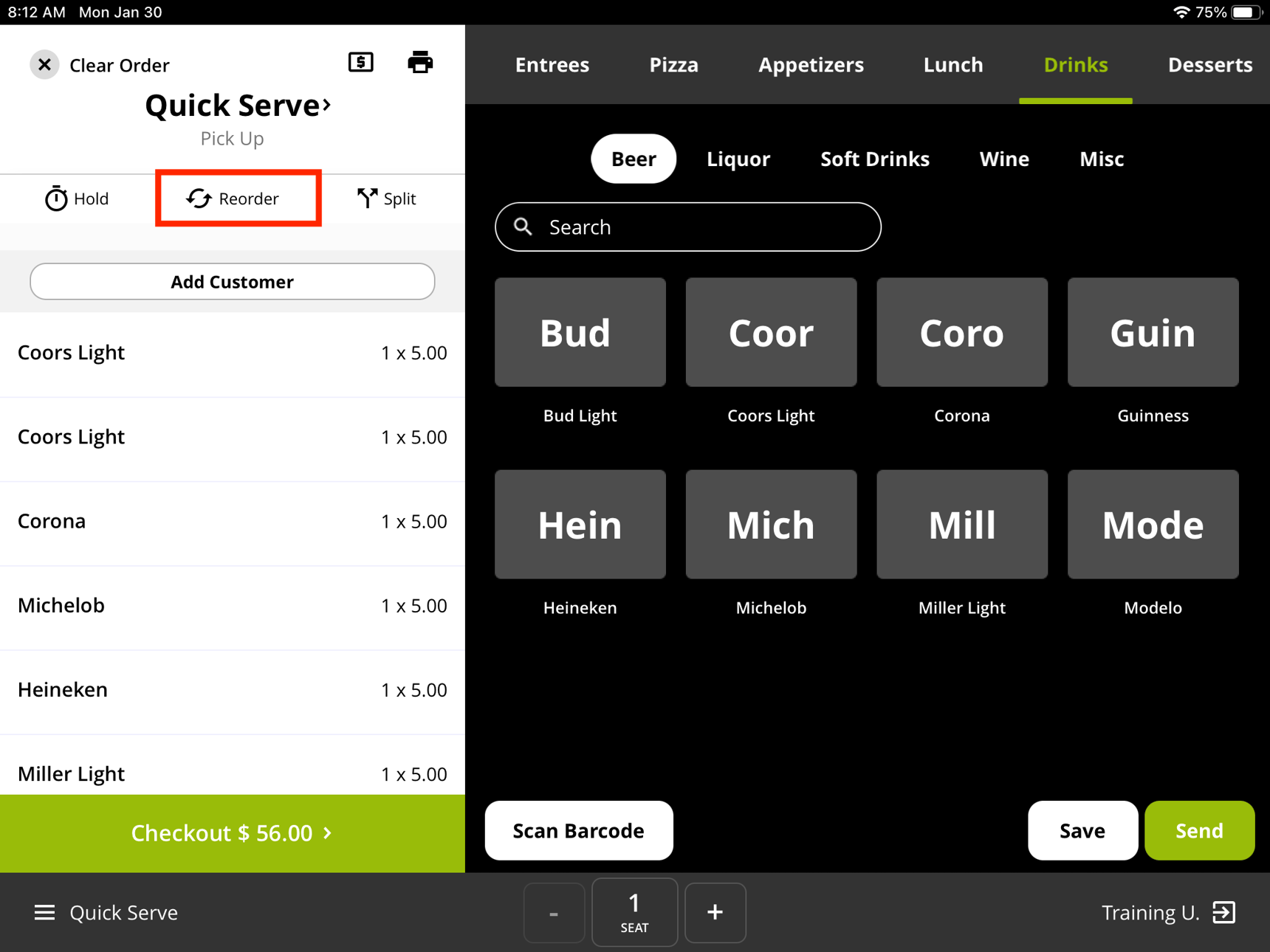Open the hamburger menu for Quick Serve
This screenshot has height=952, width=1270.
tap(44, 913)
